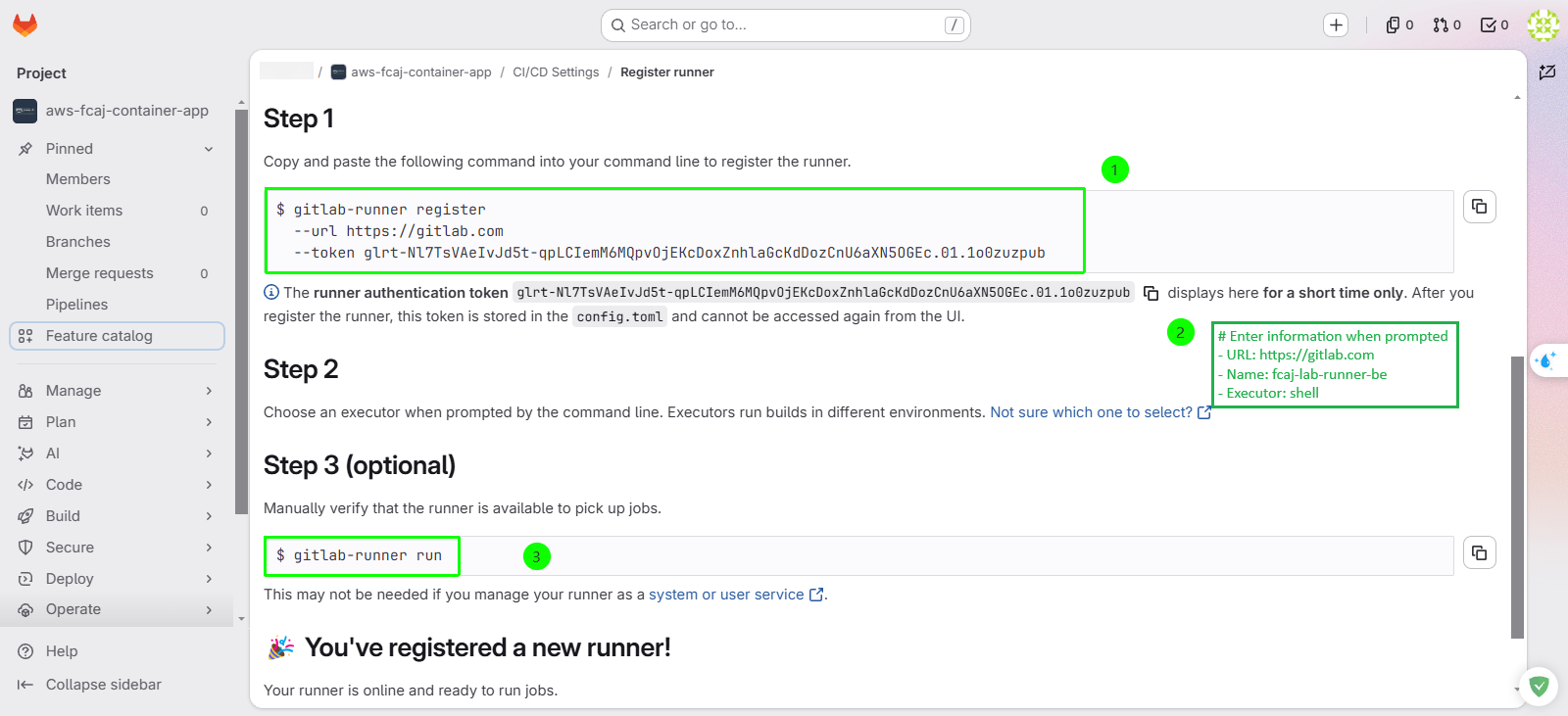
Task: Open the Create new plus menu
Action: click(x=1336, y=25)
